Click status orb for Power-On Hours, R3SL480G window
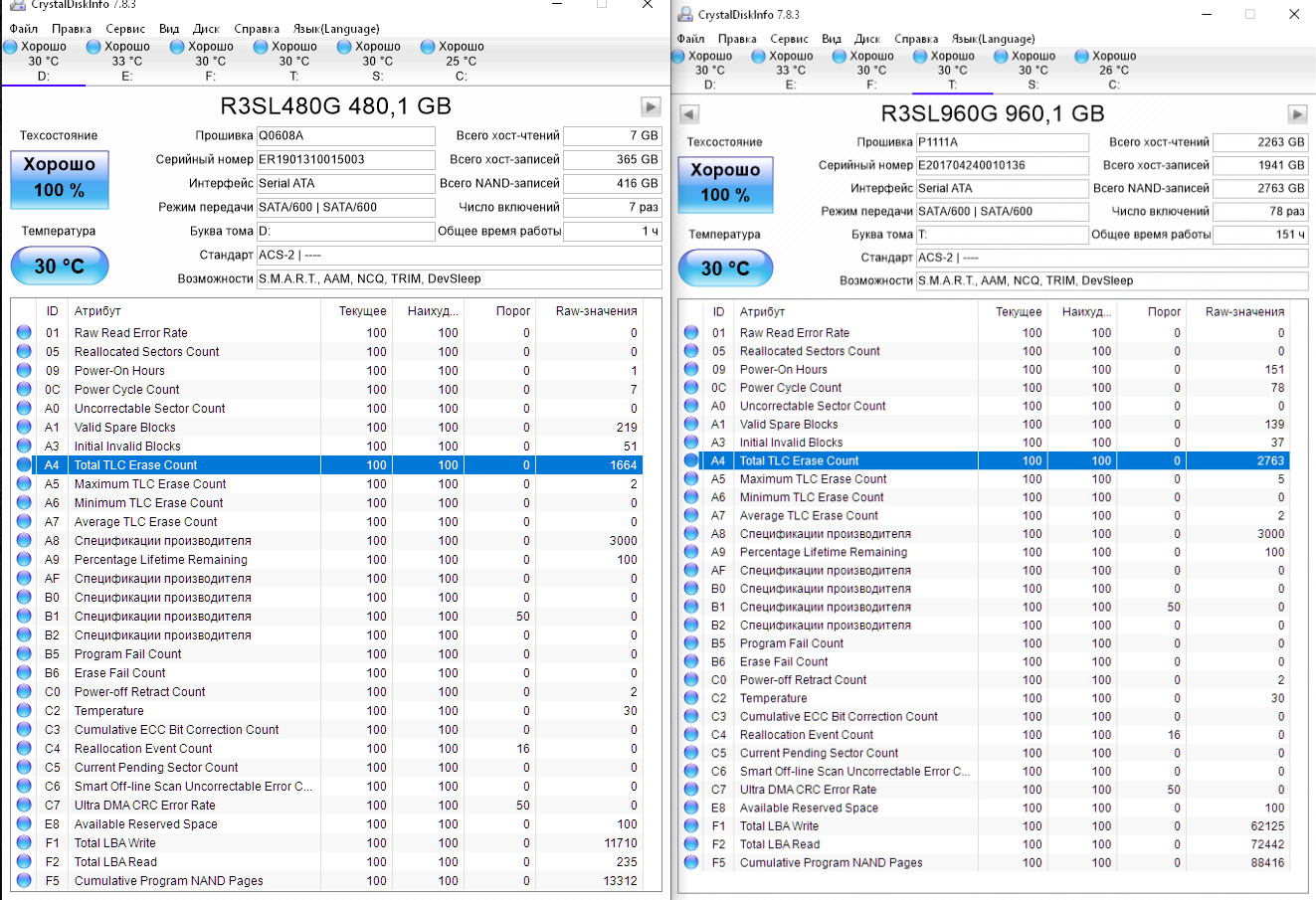Screen dimensions: 1316x900 (x=24, y=371)
